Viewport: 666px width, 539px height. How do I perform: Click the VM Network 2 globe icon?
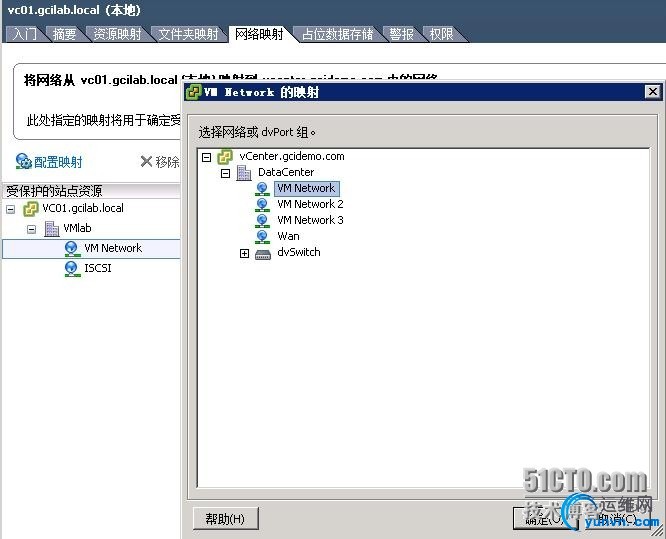[x=262, y=205]
